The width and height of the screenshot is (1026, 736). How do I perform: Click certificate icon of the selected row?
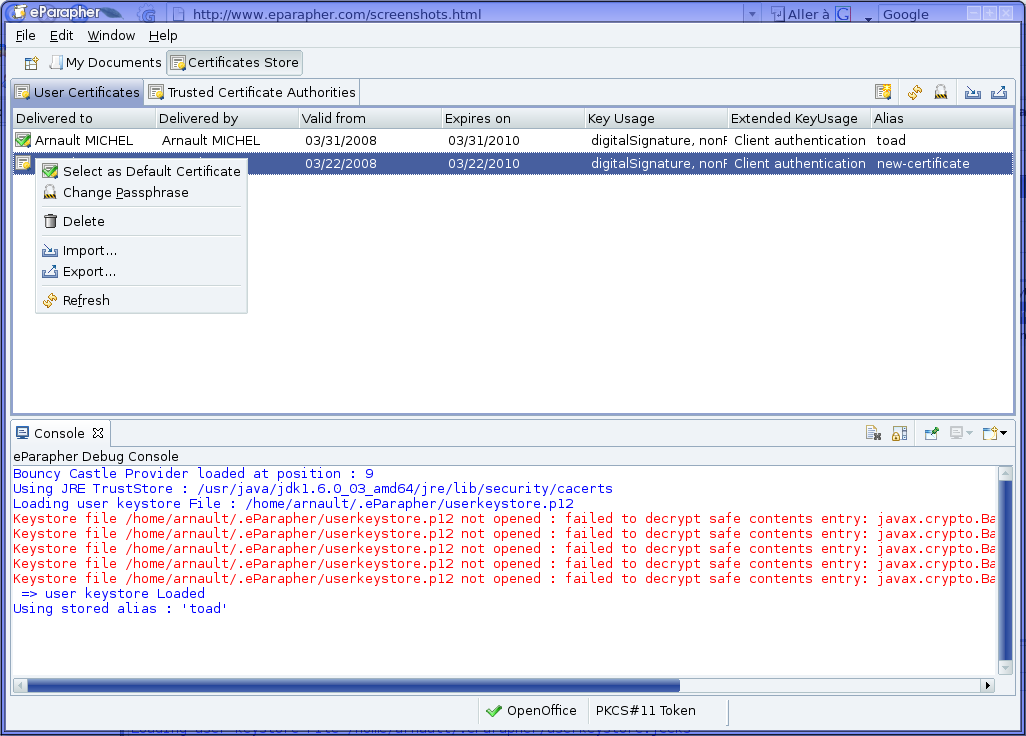(x=23, y=163)
